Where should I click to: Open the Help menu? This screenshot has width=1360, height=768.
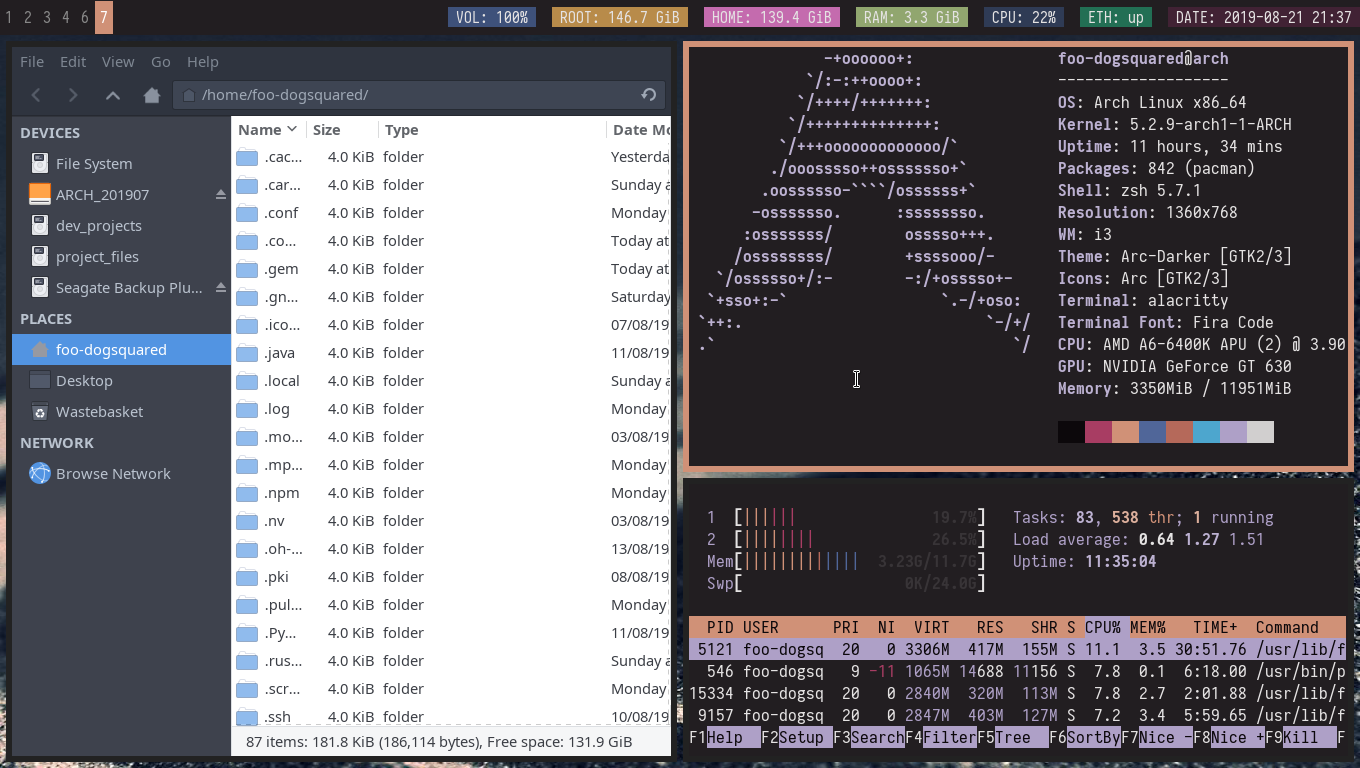(x=203, y=62)
